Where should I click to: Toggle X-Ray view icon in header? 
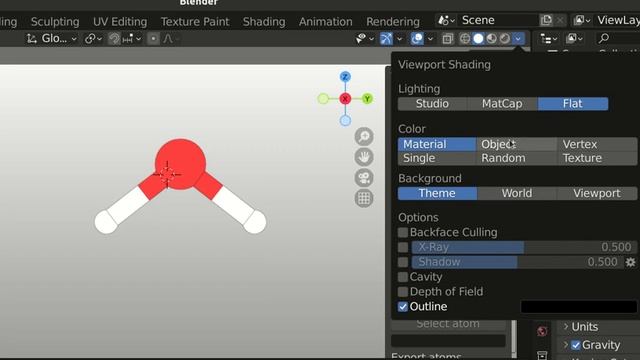click(x=447, y=39)
